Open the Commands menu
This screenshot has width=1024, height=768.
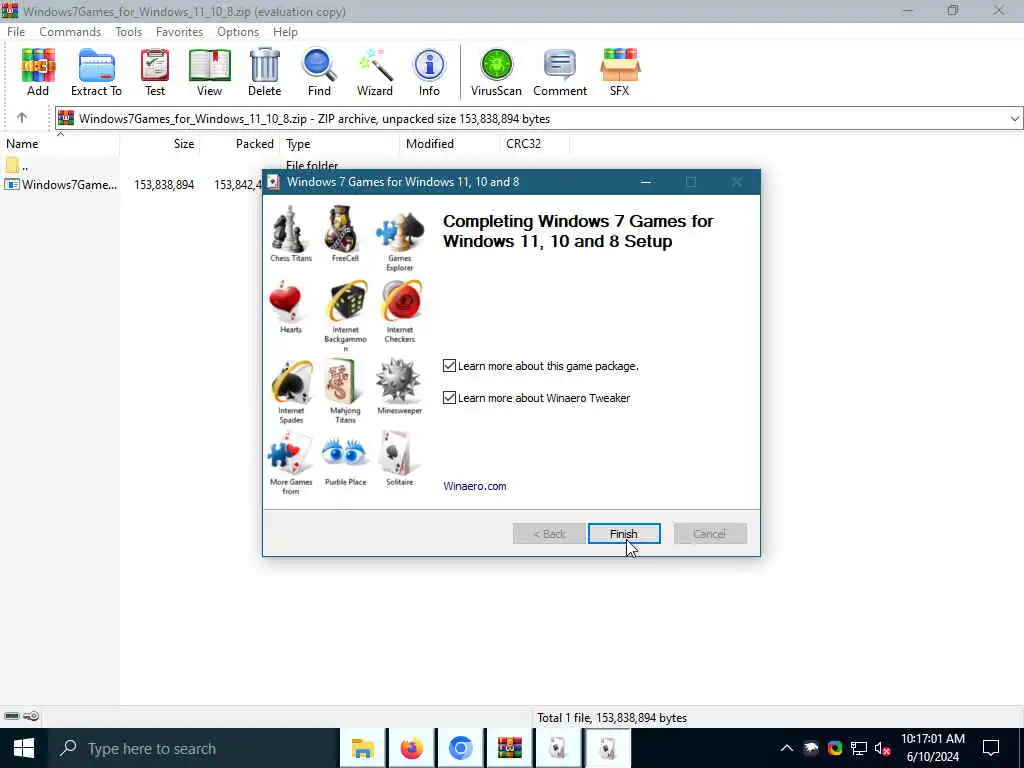pos(70,31)
